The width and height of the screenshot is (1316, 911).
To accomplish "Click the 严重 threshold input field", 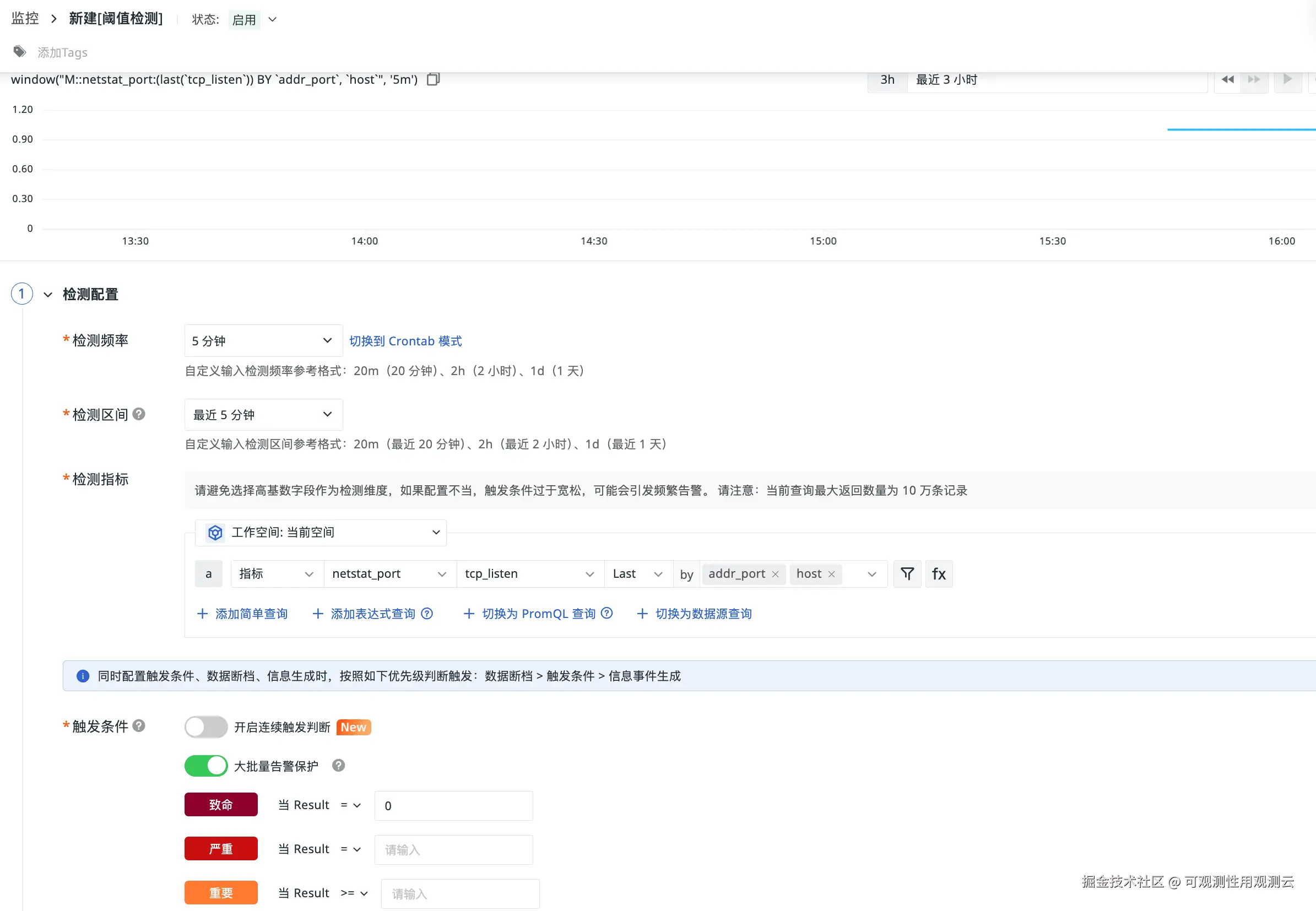I will [453, 849].
